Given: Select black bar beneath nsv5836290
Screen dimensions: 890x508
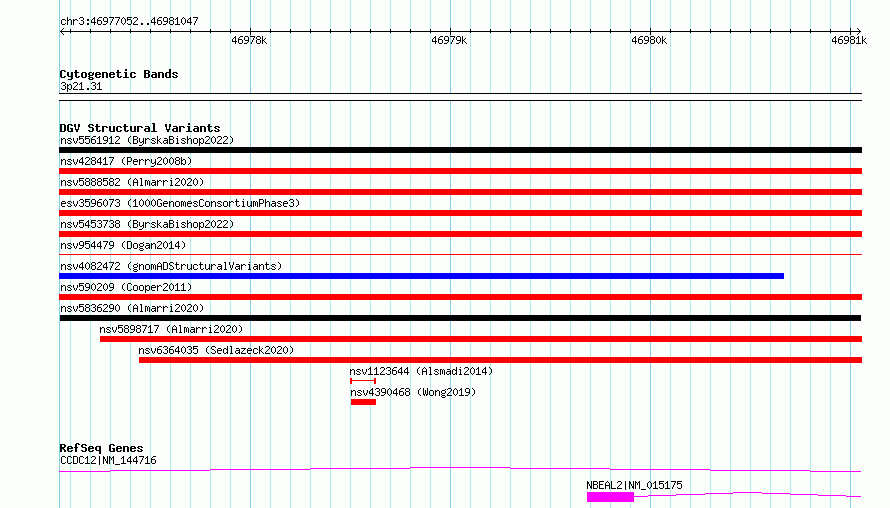Looking at the screenshot, I should pos(460,318).
